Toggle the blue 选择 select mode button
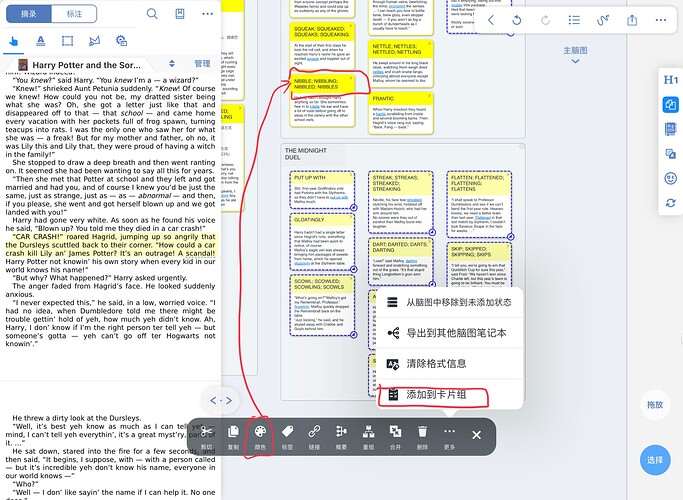The width and height of the screenshot is (683, 500). [655, 460]
